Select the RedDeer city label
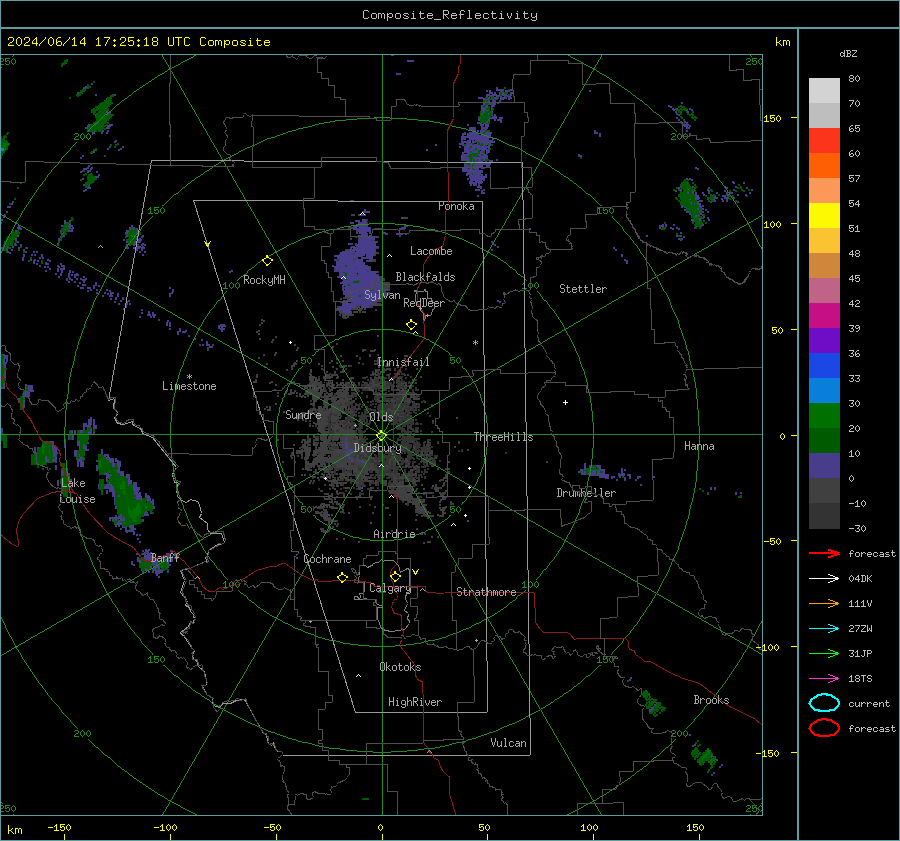This screenshot has height=841, width=900. click(424, 303)
